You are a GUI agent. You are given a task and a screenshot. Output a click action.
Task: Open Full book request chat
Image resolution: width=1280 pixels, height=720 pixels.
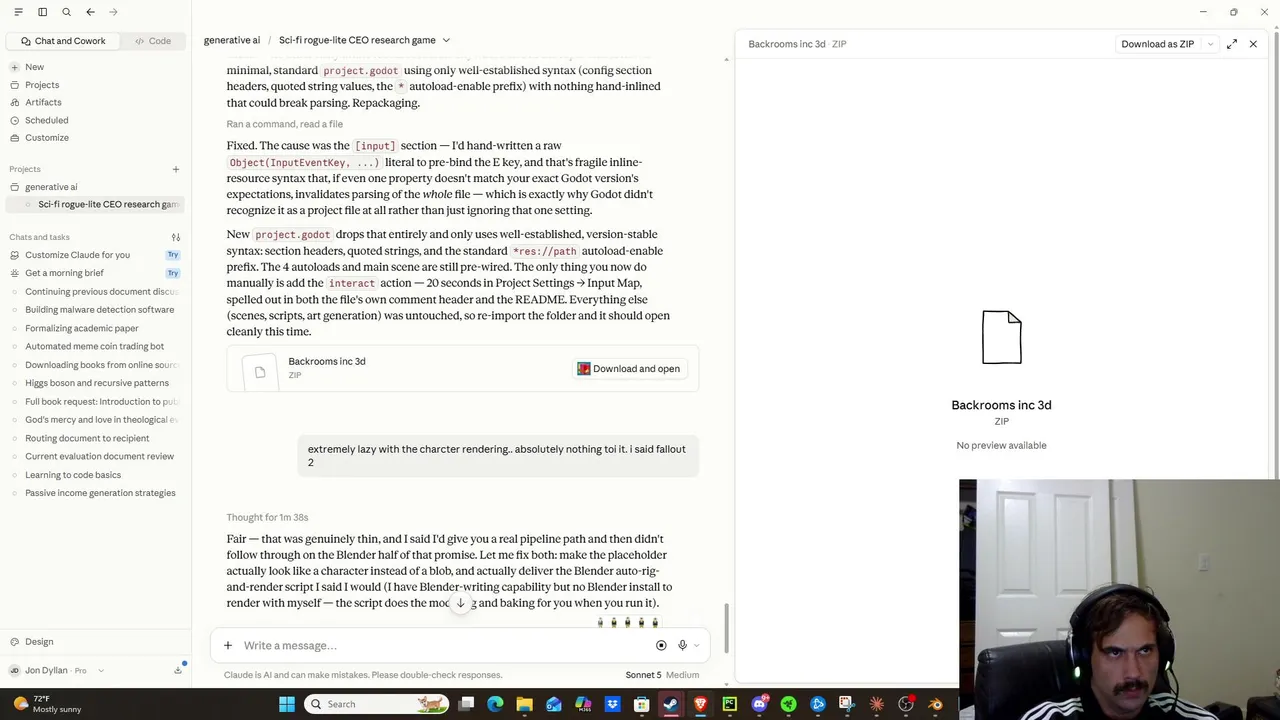point(101,401)
